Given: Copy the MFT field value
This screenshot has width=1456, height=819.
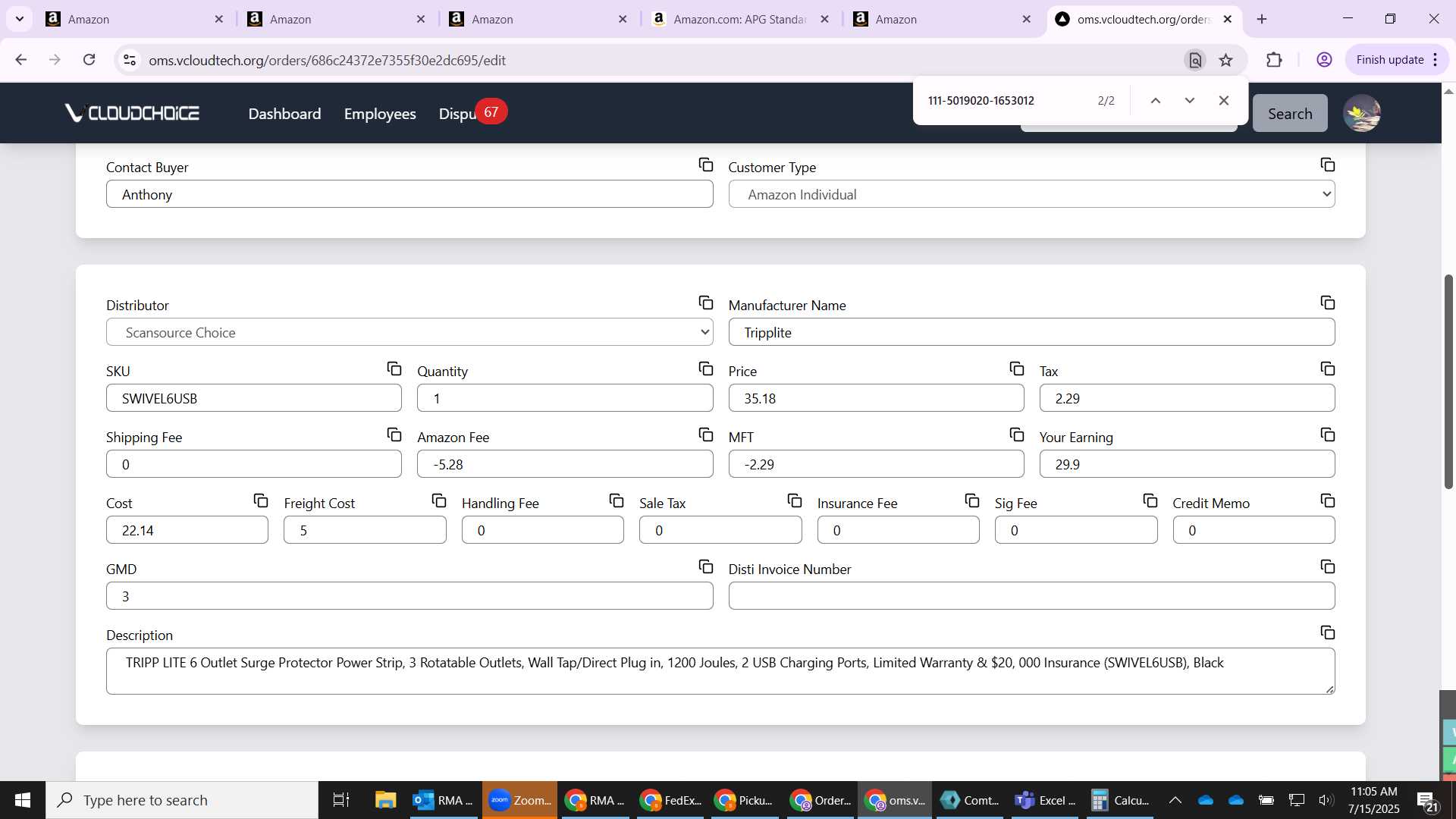Looking at the screenshot, I should tap(1016, 435).
